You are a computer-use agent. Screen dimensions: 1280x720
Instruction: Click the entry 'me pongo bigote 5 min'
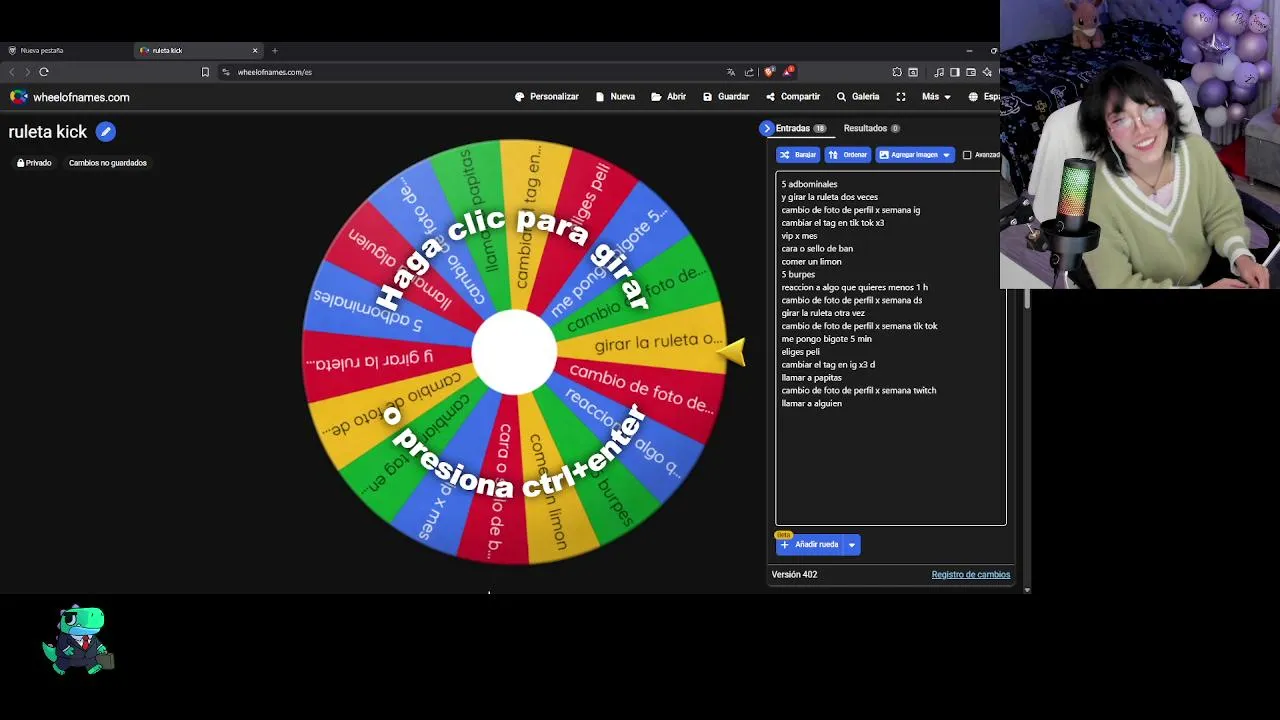click(826, 339)
